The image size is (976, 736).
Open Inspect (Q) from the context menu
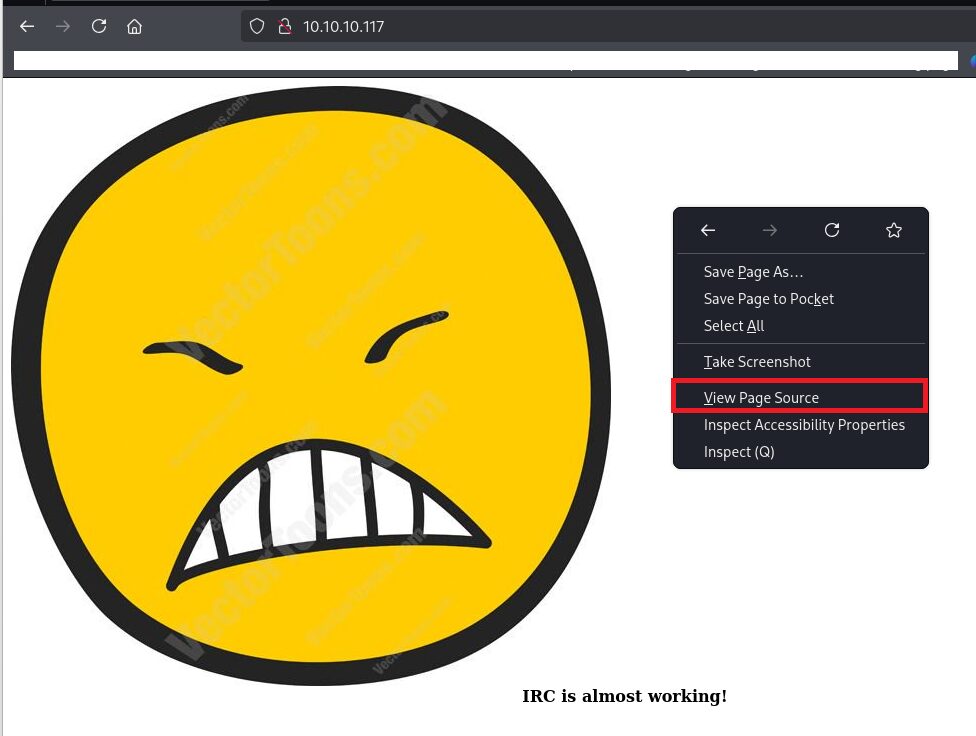point(739,452)
